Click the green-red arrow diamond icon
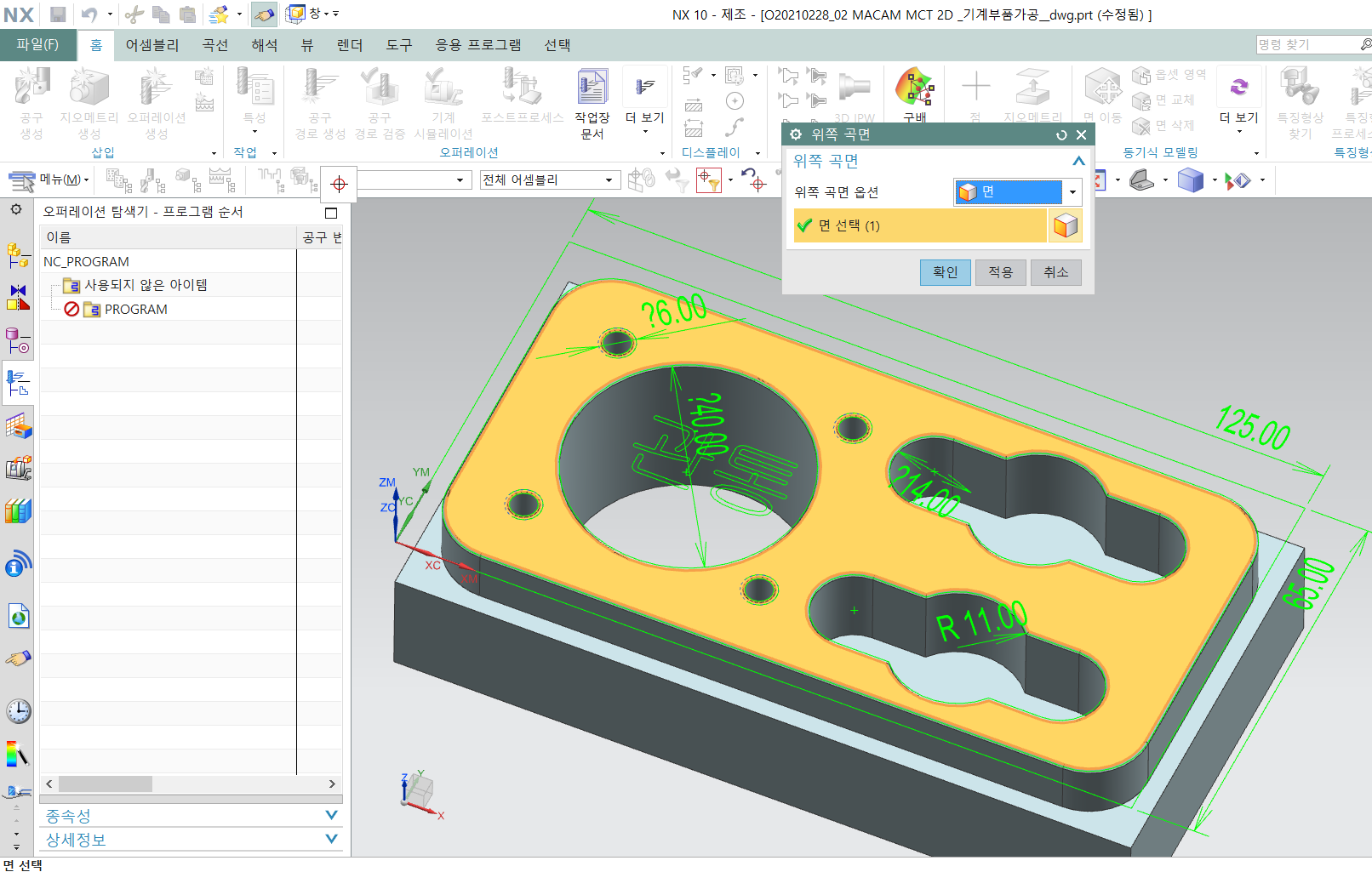Viewport: 1372px width, 872px height. (1238, 180)
